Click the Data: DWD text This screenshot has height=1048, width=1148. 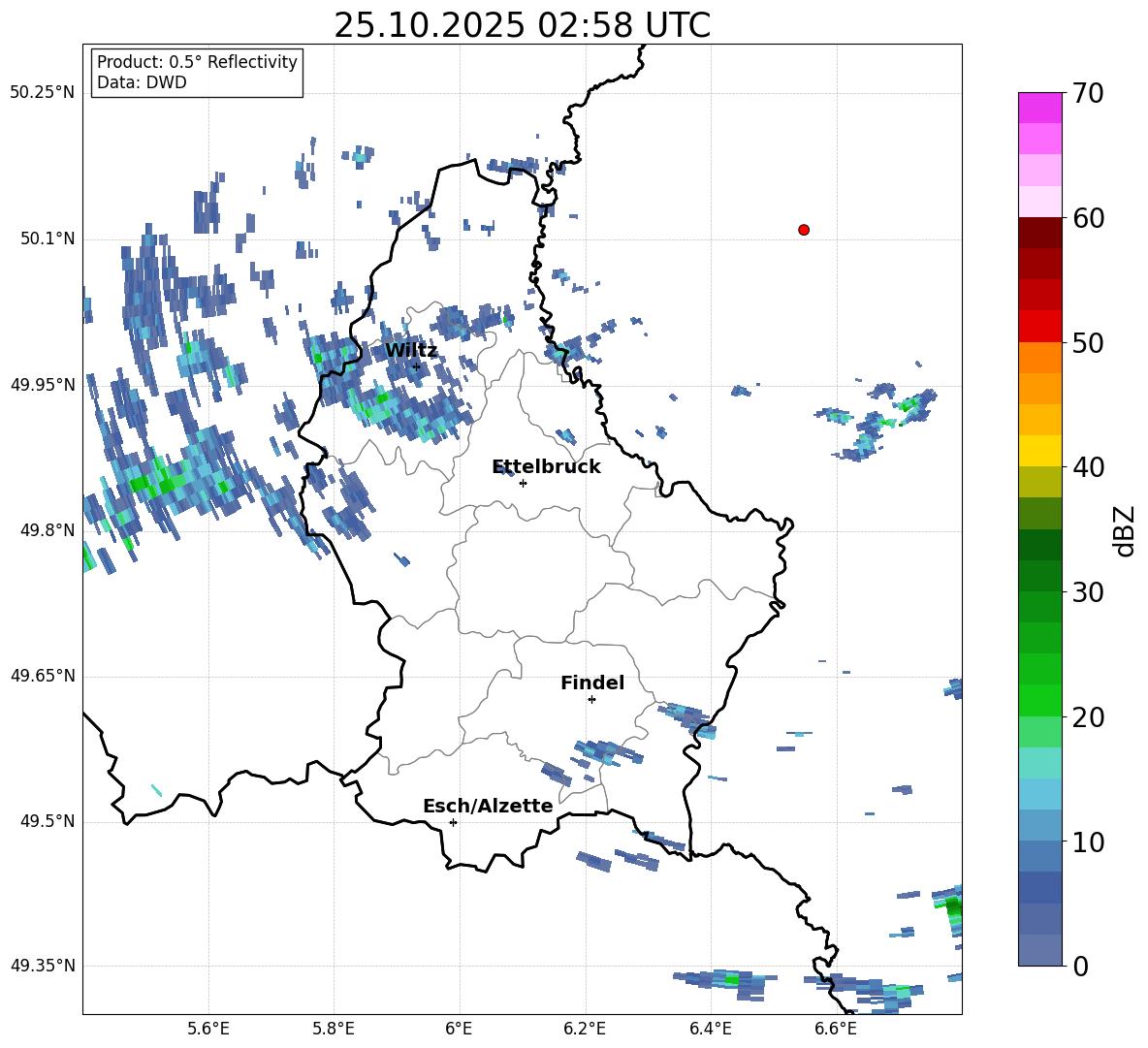tap(142, 82)
